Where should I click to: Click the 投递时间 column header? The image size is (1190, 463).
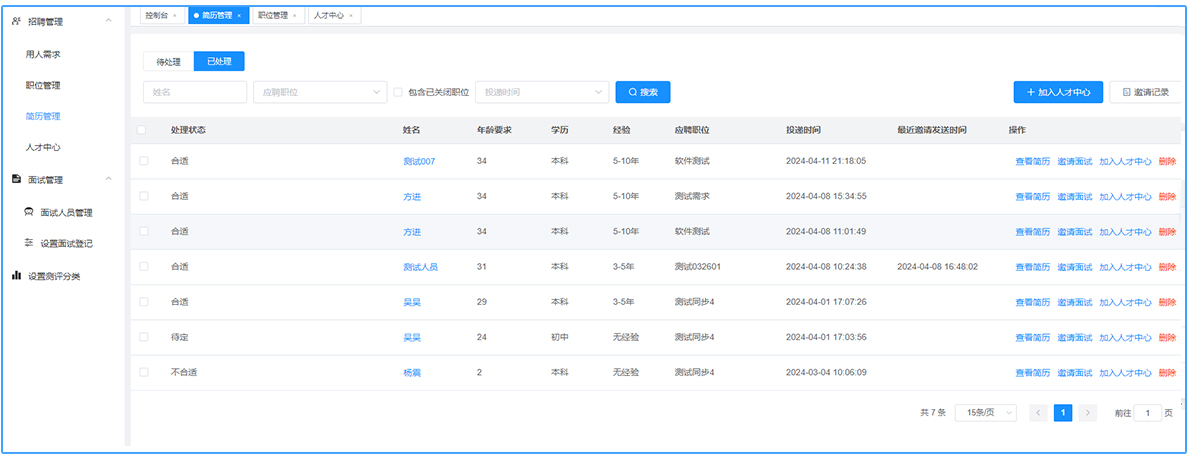803,130
